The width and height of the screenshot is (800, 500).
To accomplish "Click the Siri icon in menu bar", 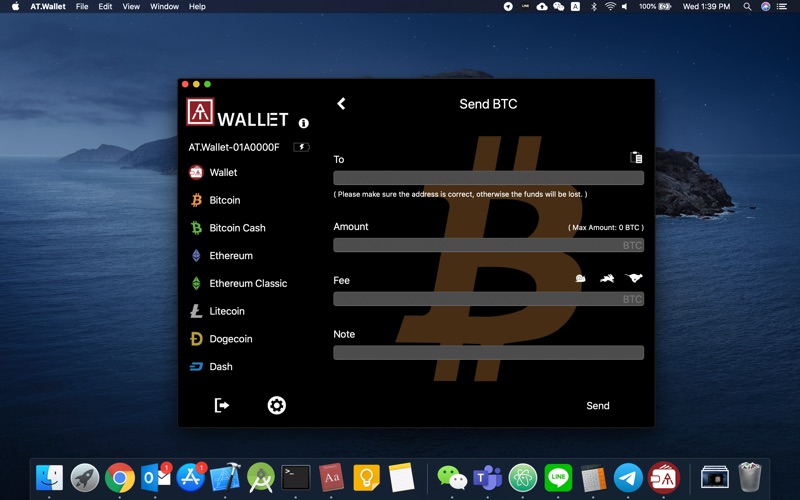I will [x=765, y=7].
